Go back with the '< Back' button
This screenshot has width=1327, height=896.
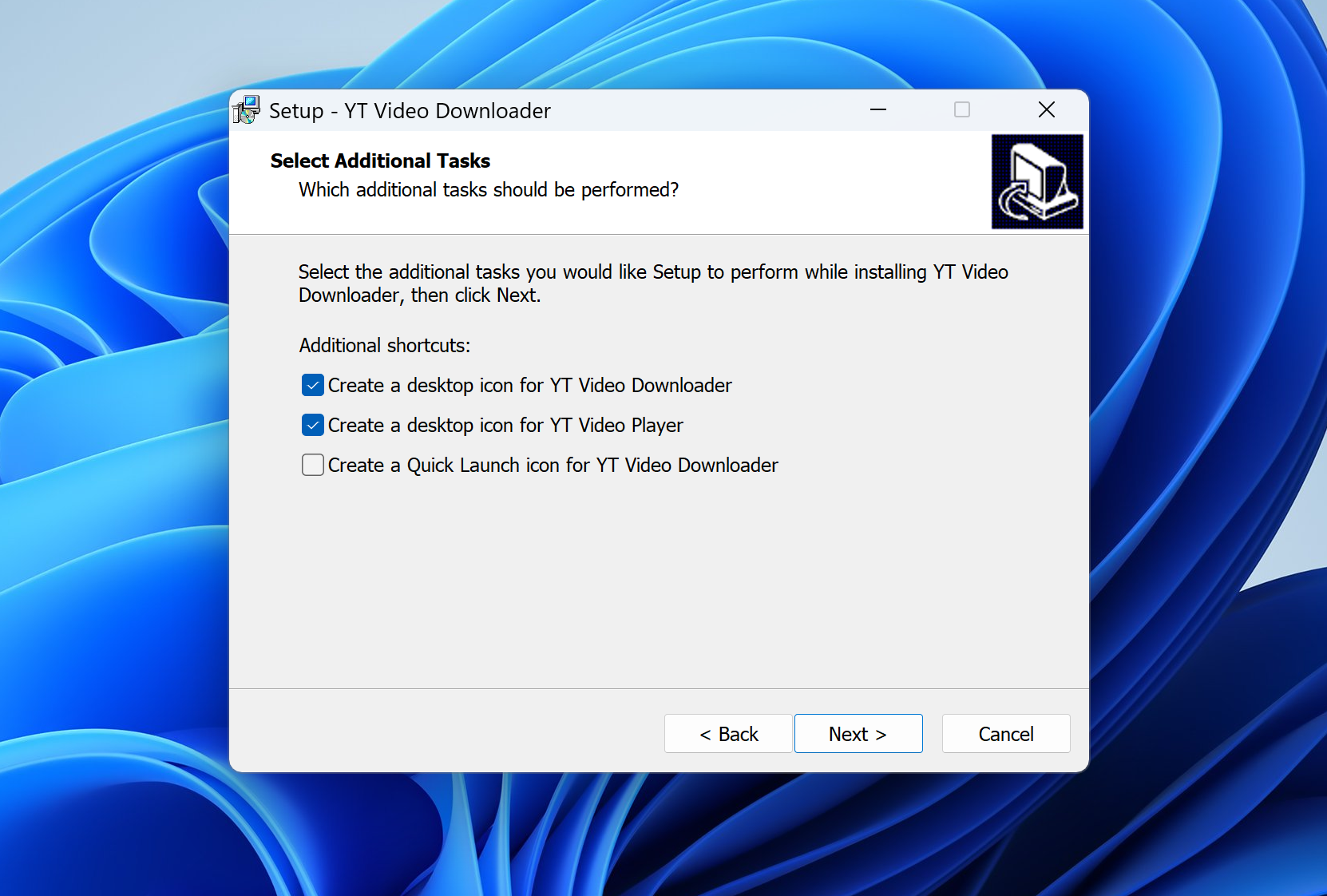(x=728, y=734)
